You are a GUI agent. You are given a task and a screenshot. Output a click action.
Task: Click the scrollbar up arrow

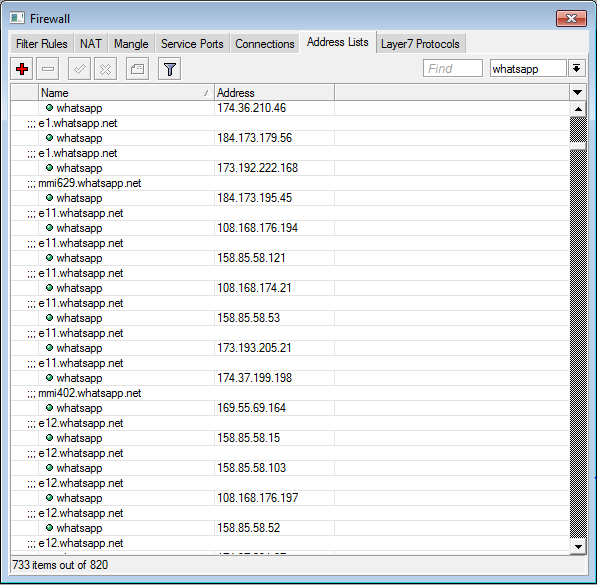pyautogui.click(x=578, y=109)
